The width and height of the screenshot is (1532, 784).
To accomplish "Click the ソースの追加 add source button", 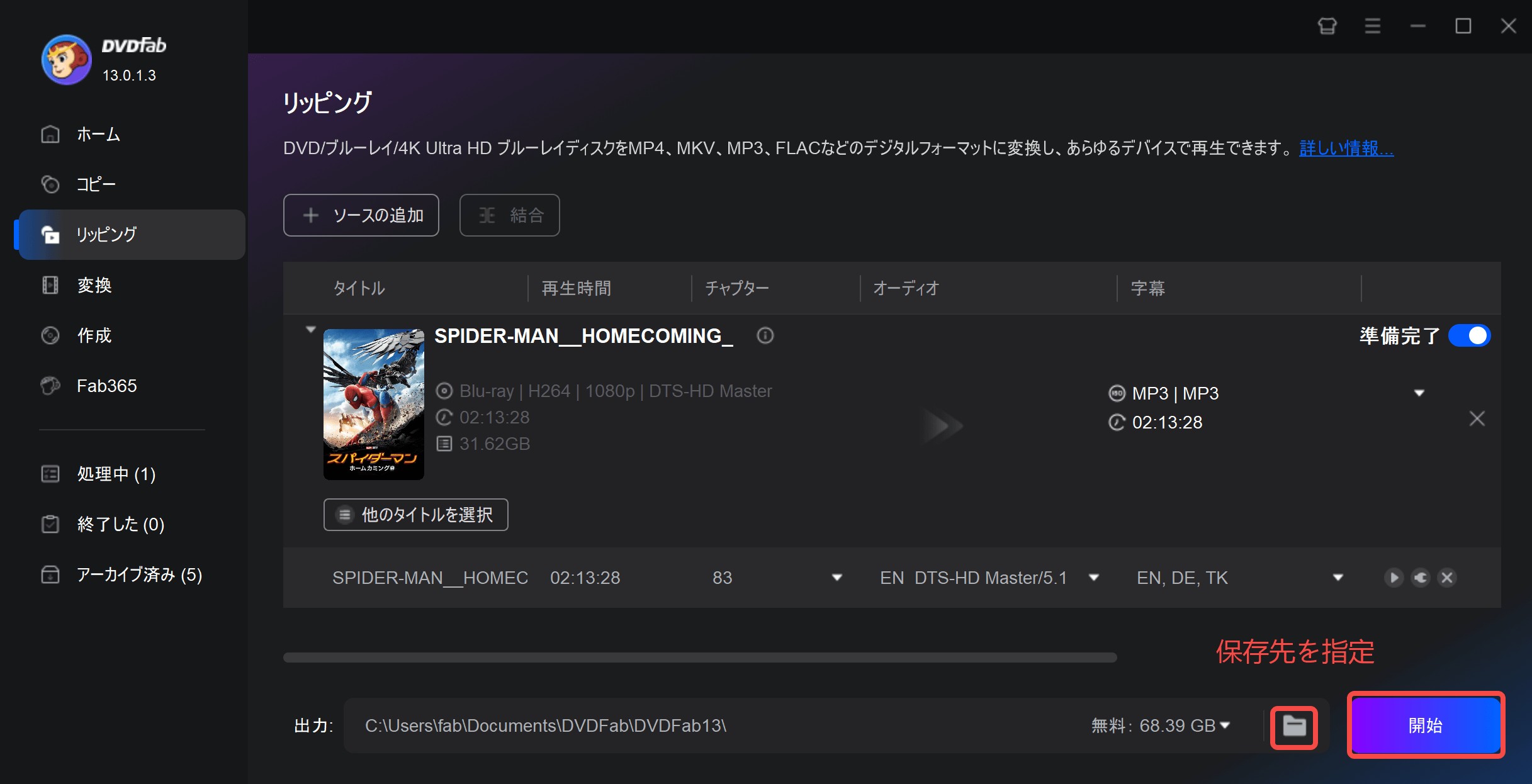I will [361, 215].
